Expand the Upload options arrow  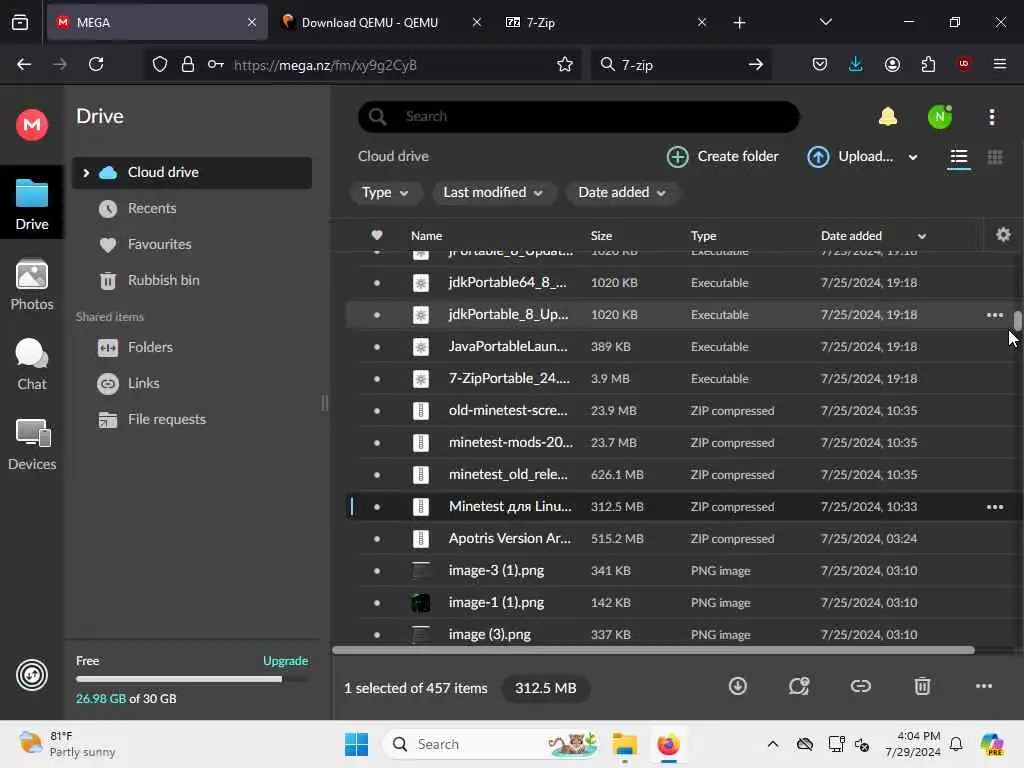912,157
